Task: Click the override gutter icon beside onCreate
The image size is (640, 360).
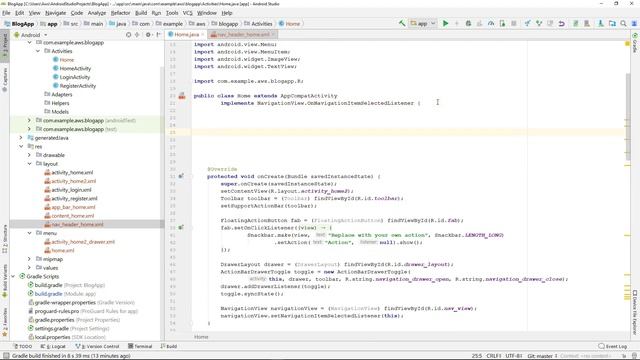Action: (181, 176)
